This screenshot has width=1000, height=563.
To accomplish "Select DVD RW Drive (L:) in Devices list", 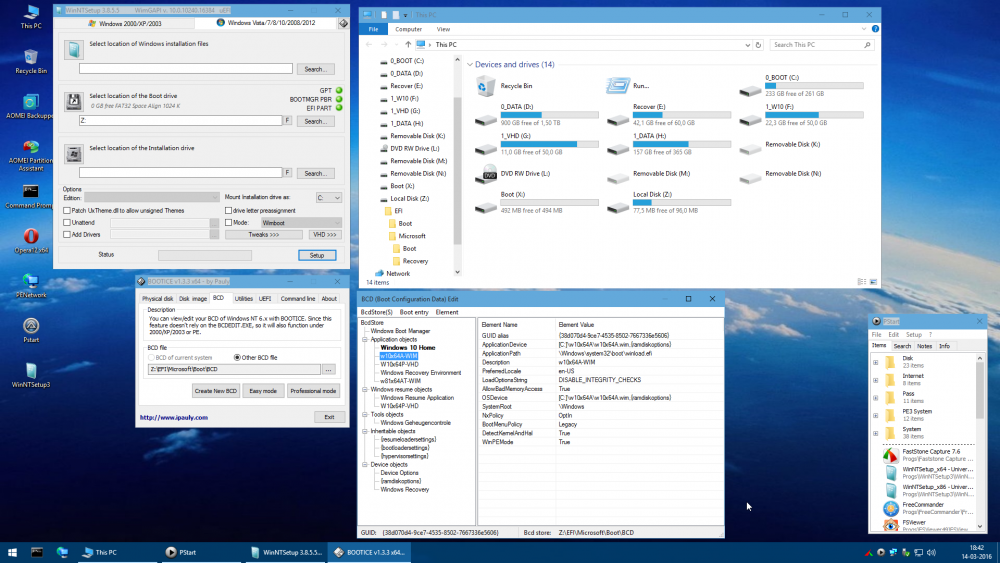I will [513, 173].
